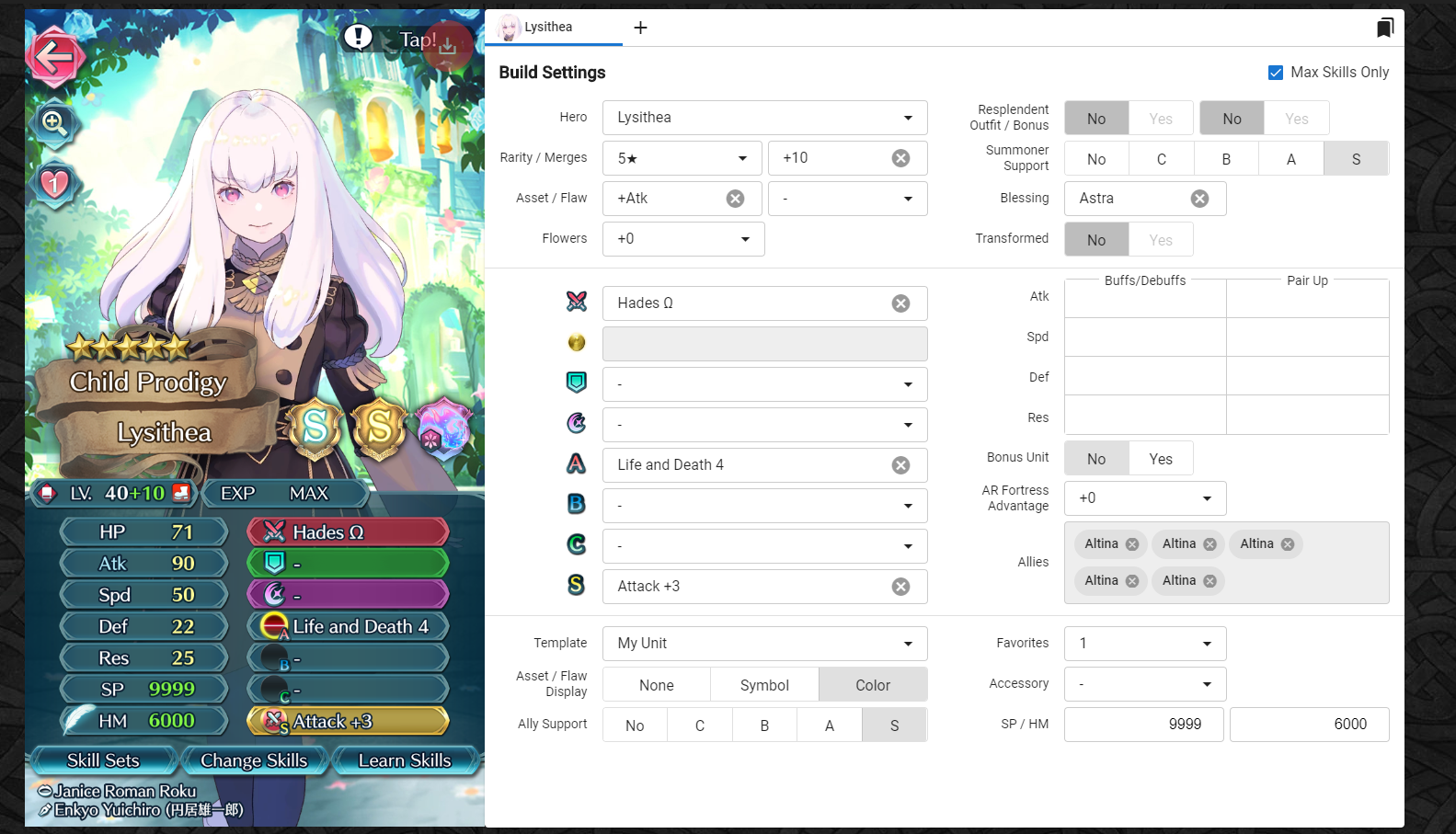Click the C passive skill icon
This screenshot has height=834, width=1456.
(x=577, y=544)
